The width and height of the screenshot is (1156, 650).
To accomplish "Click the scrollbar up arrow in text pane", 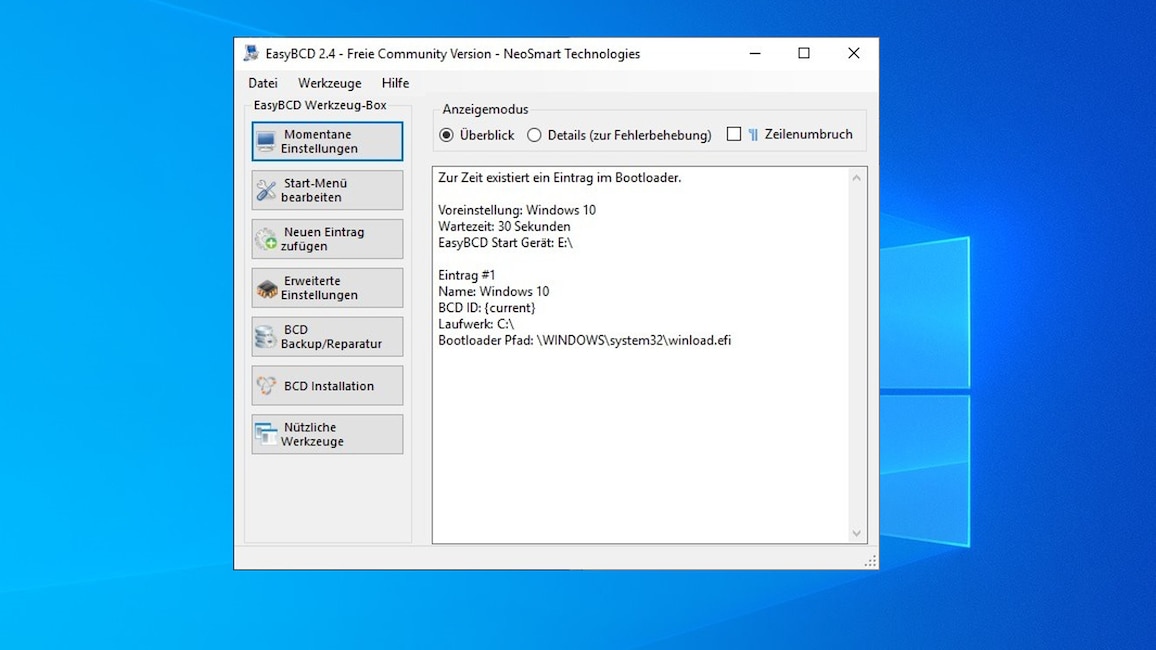I will 856,178.
